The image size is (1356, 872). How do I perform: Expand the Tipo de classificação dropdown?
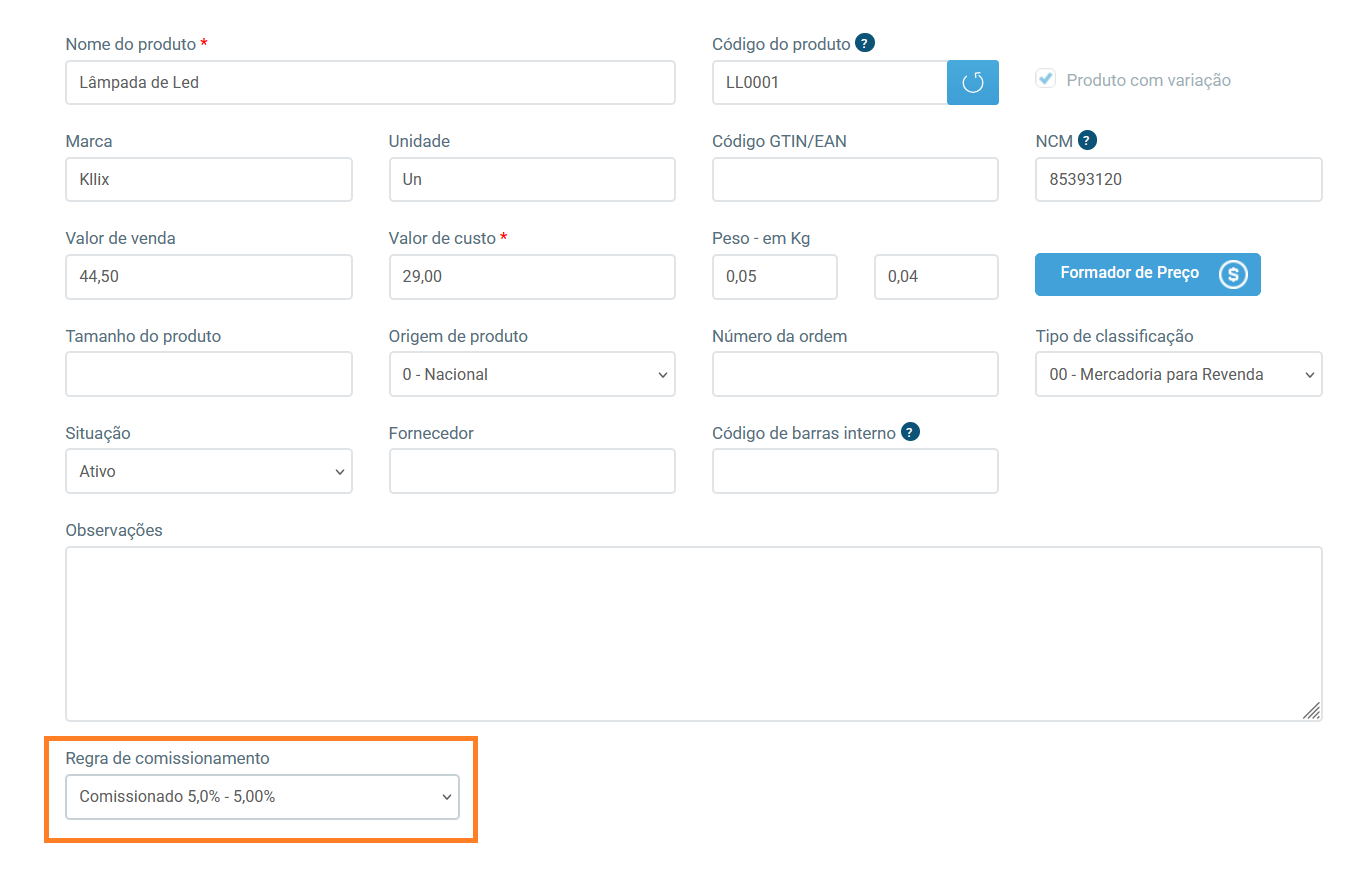coord(1178,374)
